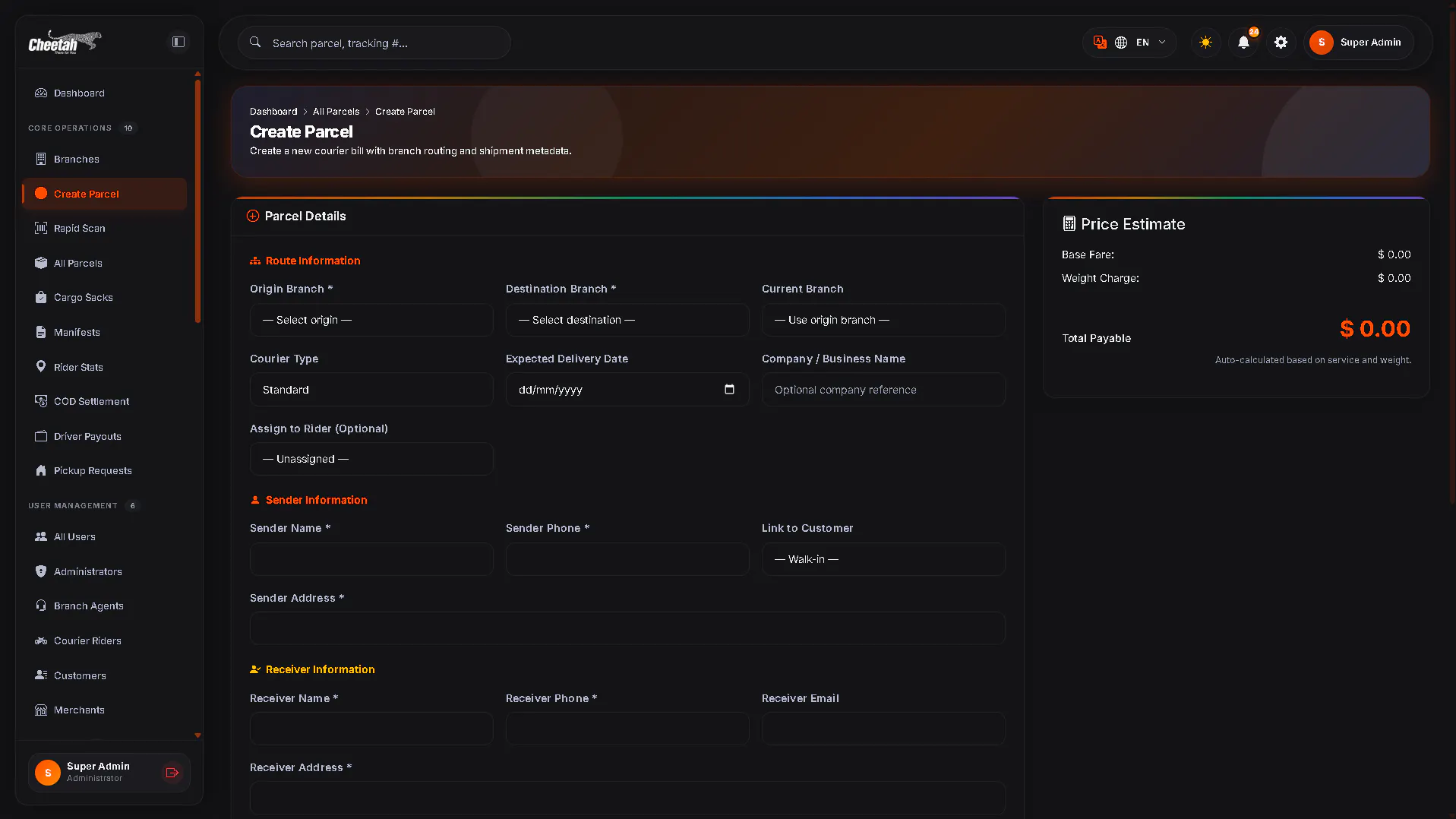Open Branches in the sidebar

105,160
